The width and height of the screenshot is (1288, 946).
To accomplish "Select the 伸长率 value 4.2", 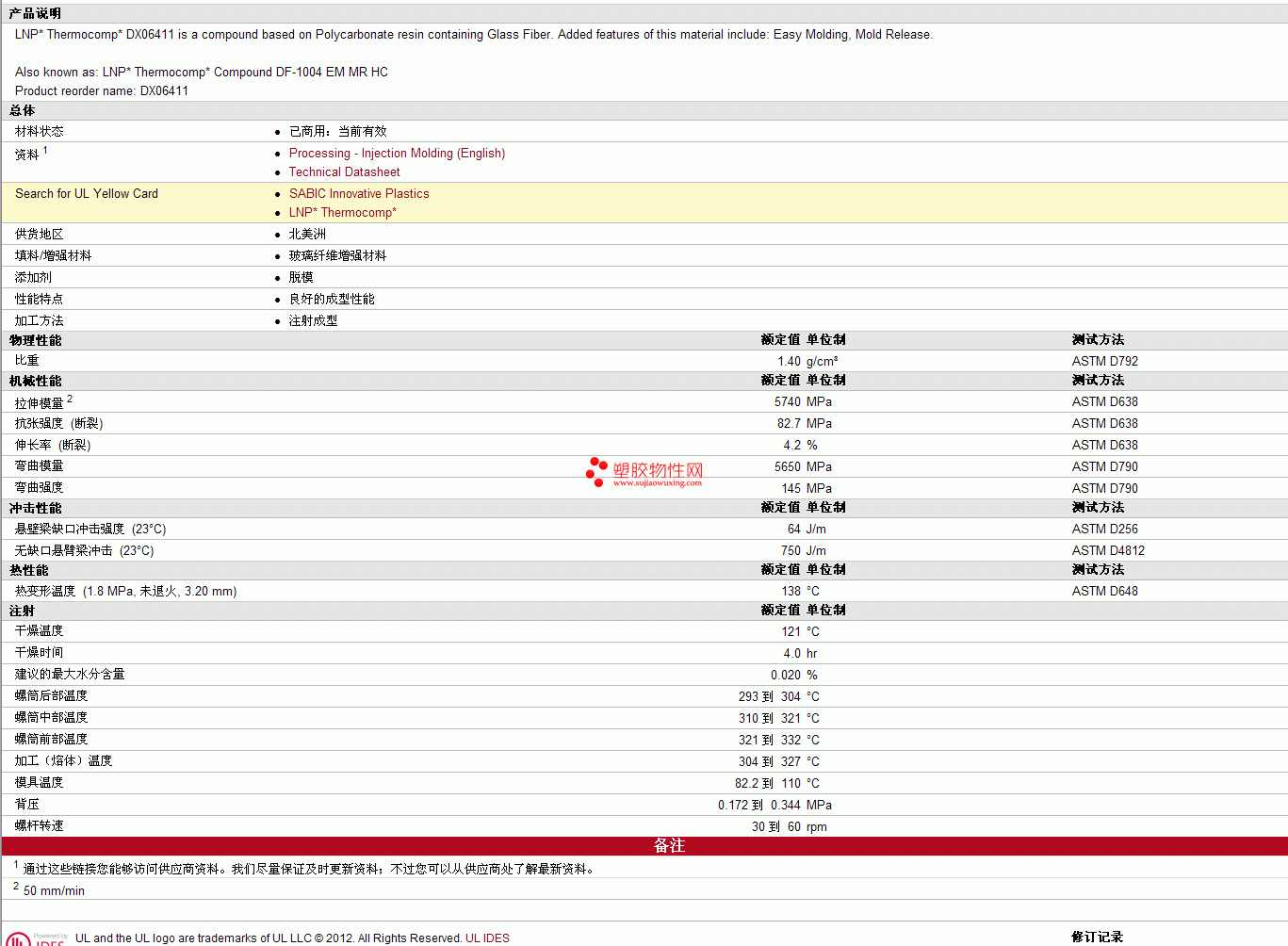I will (x=792, y=446).
